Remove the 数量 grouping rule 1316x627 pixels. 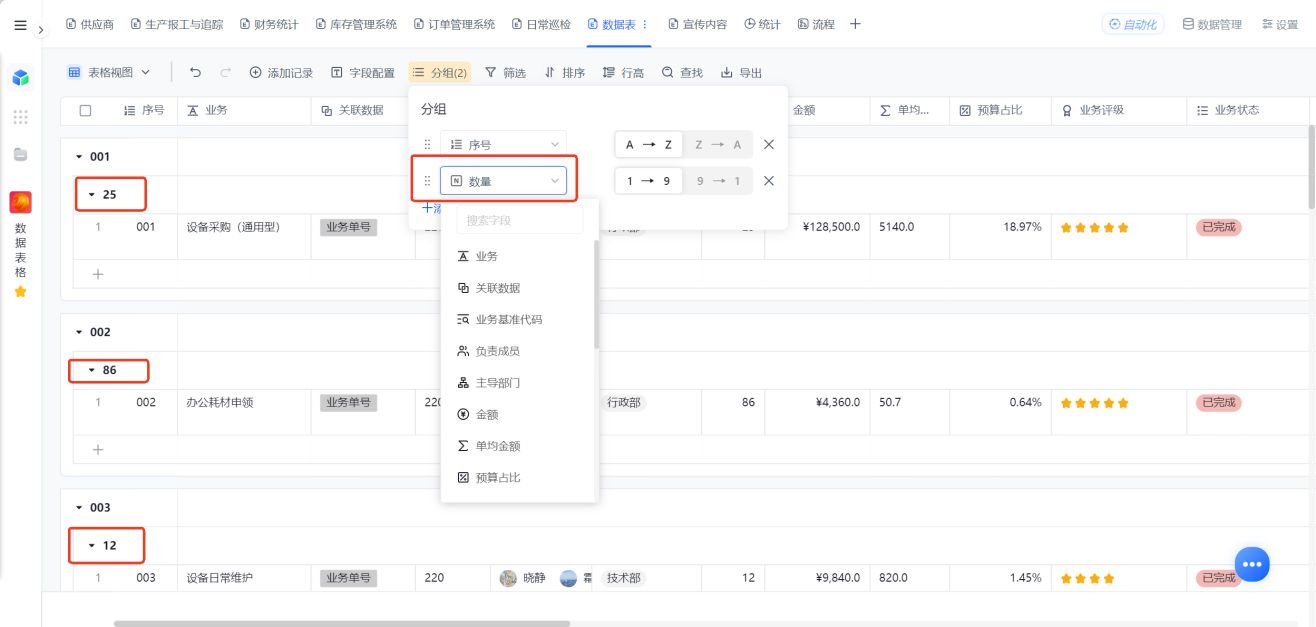tap(769, 181)
